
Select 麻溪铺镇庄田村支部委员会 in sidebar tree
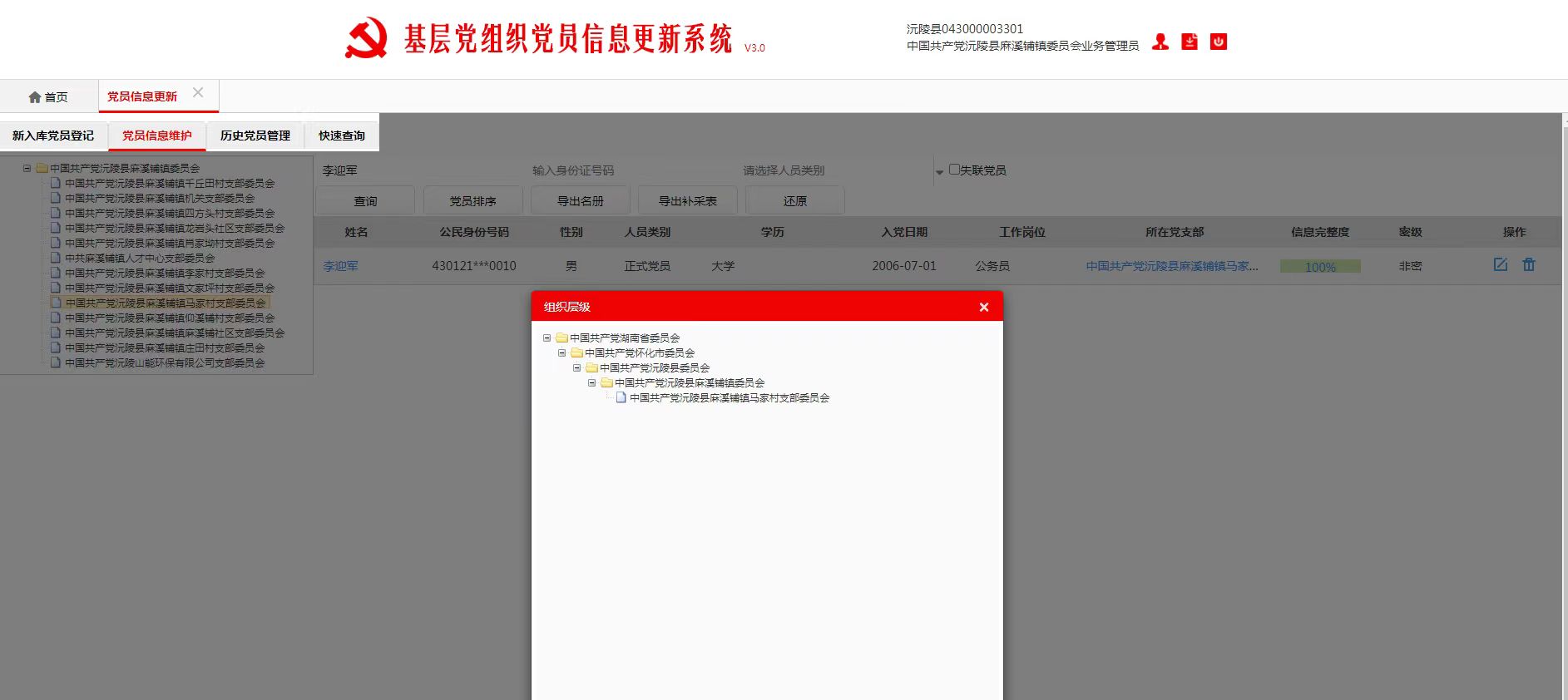pos(165,348)
